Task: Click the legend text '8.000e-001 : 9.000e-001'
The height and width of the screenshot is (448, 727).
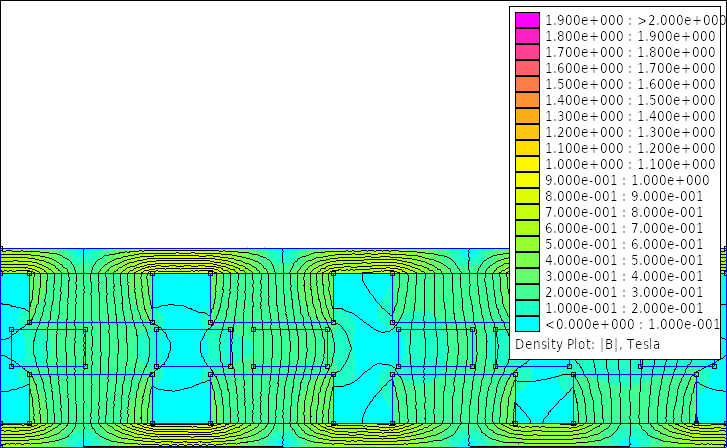Action: (x=624, y=196)
